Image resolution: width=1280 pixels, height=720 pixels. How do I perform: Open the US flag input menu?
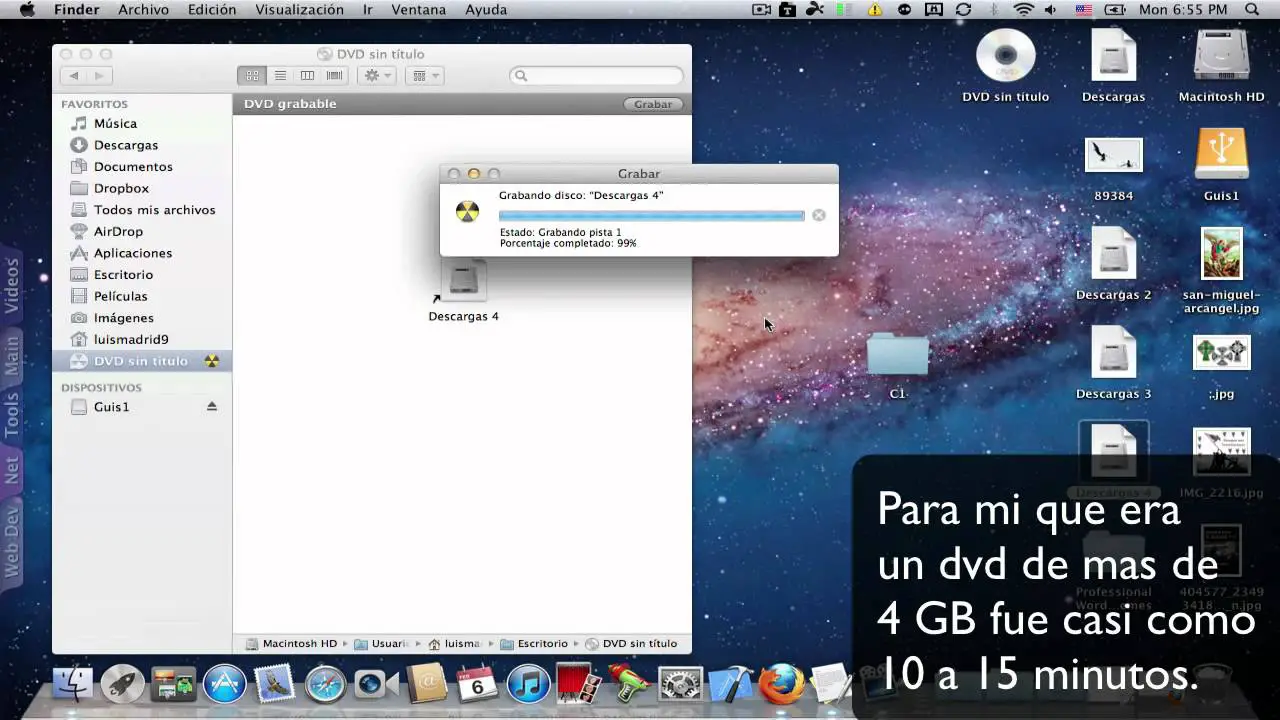coord(1083,10)
